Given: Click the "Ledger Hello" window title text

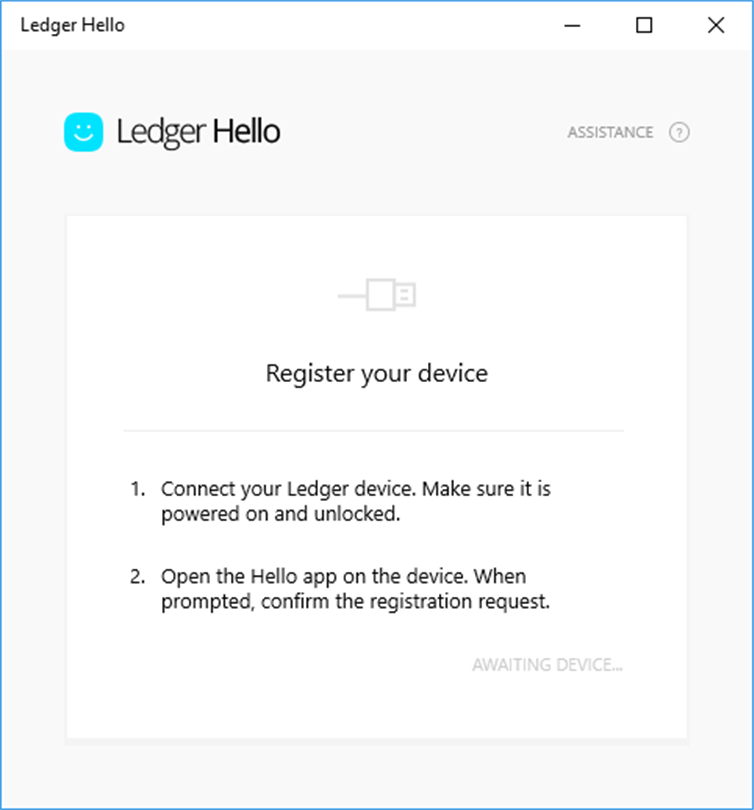Looking at the screenshot, I should coord(72,25).
